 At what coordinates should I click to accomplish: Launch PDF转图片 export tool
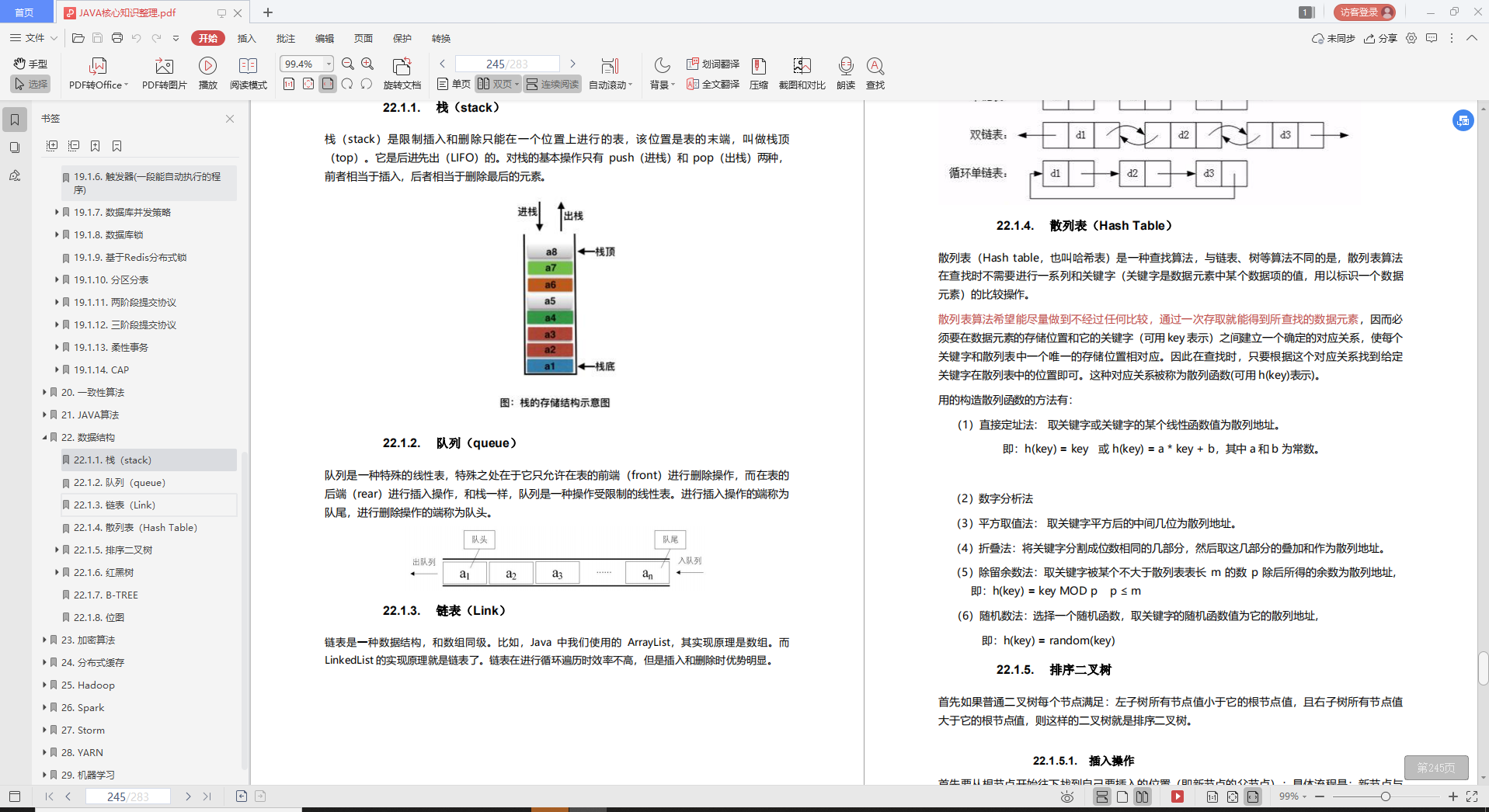tap(163, 72)
